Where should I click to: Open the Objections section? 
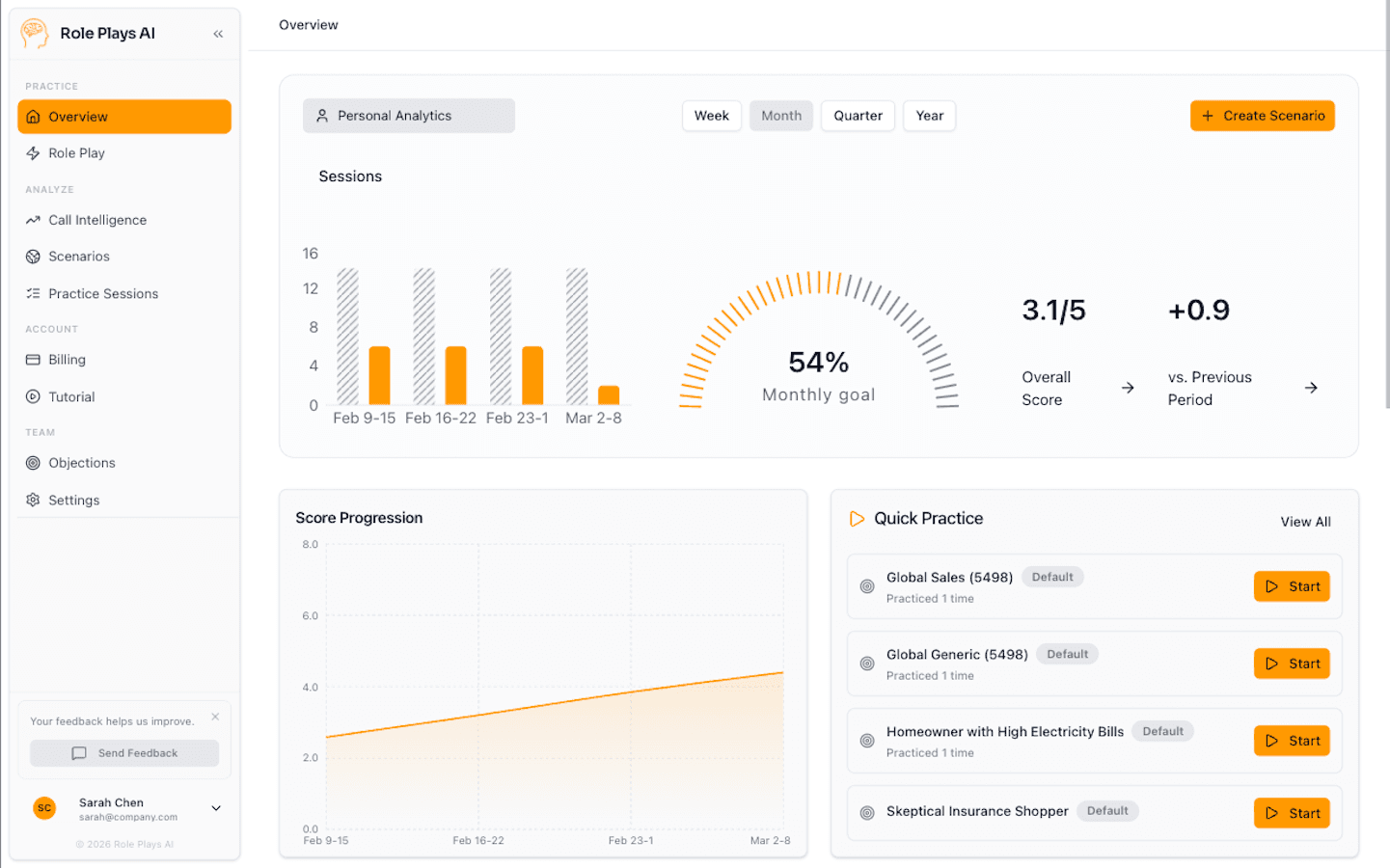82,462
